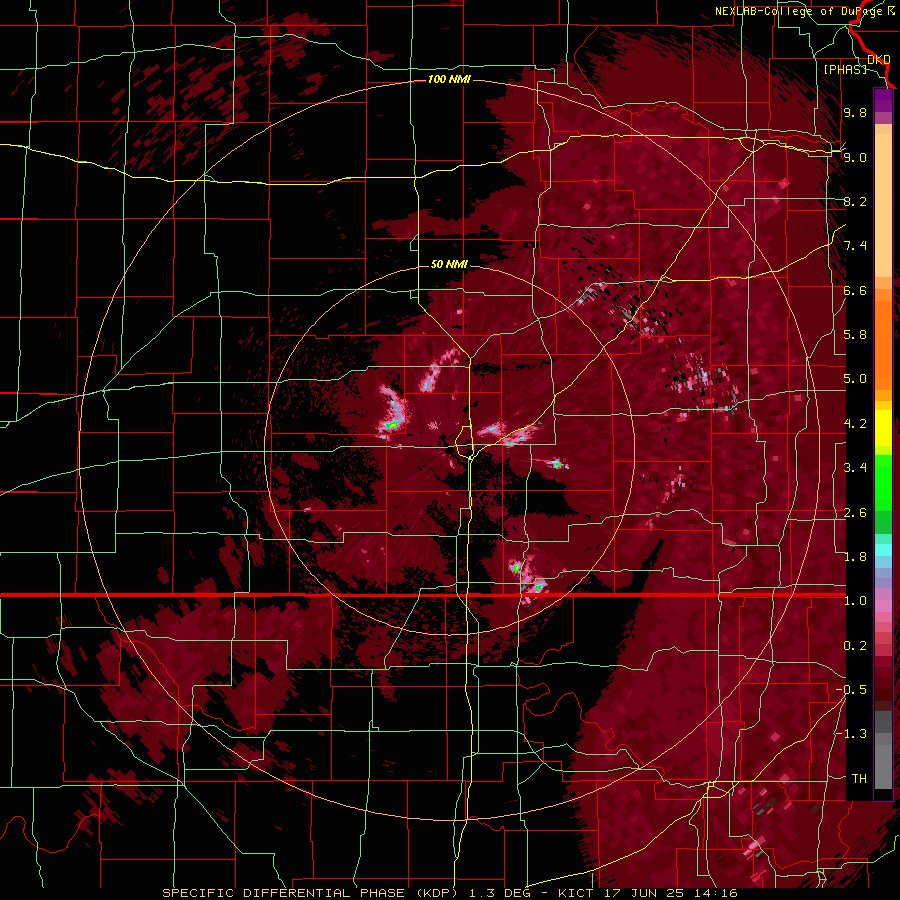This screenshot has height=900, width=900.
Task: Click the (KDP) abbreviation in the caption
Action: click(438, 893)
